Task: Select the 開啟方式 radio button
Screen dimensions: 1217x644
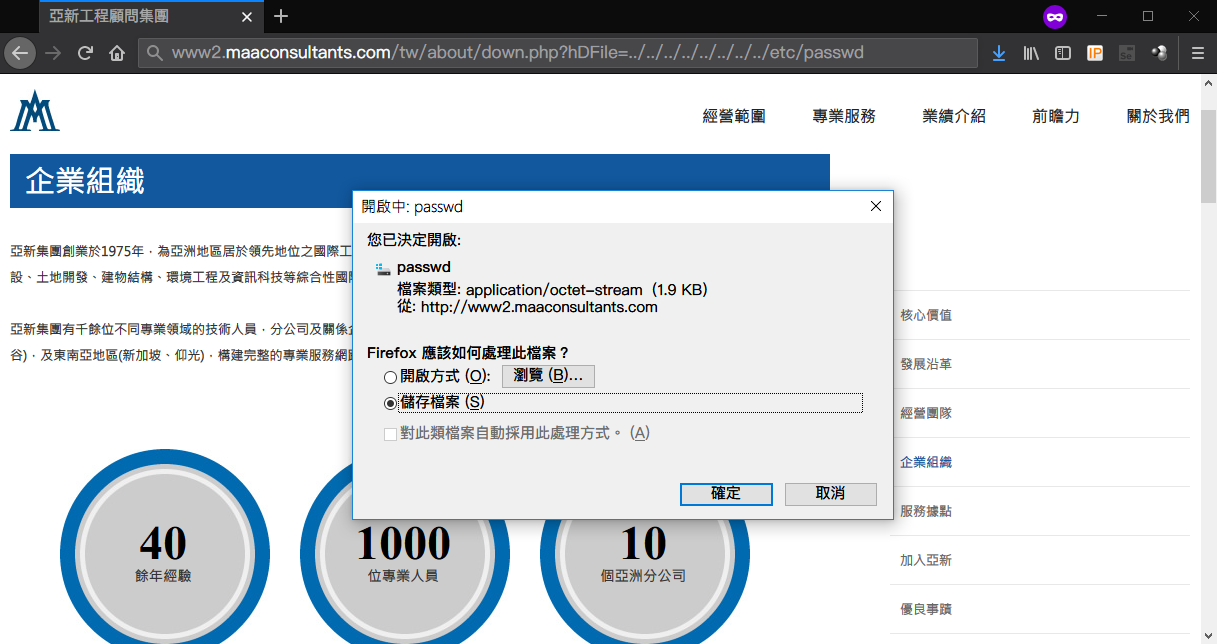Action: tap(390, 377)
